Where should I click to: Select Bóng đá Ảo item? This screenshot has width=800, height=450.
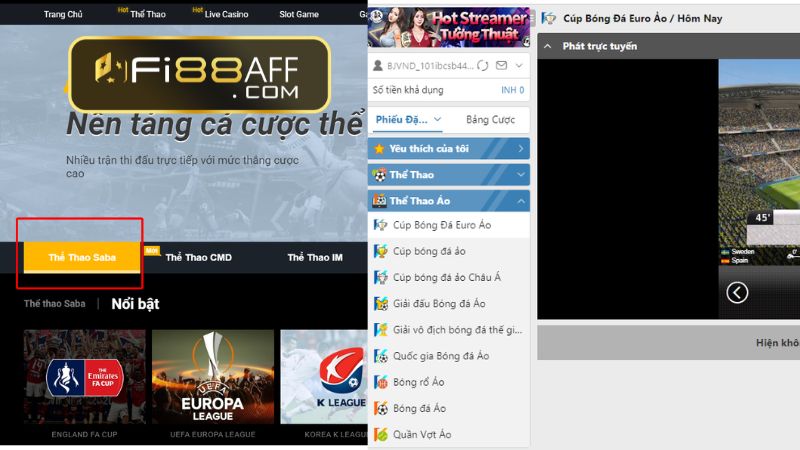pos(449,408)
